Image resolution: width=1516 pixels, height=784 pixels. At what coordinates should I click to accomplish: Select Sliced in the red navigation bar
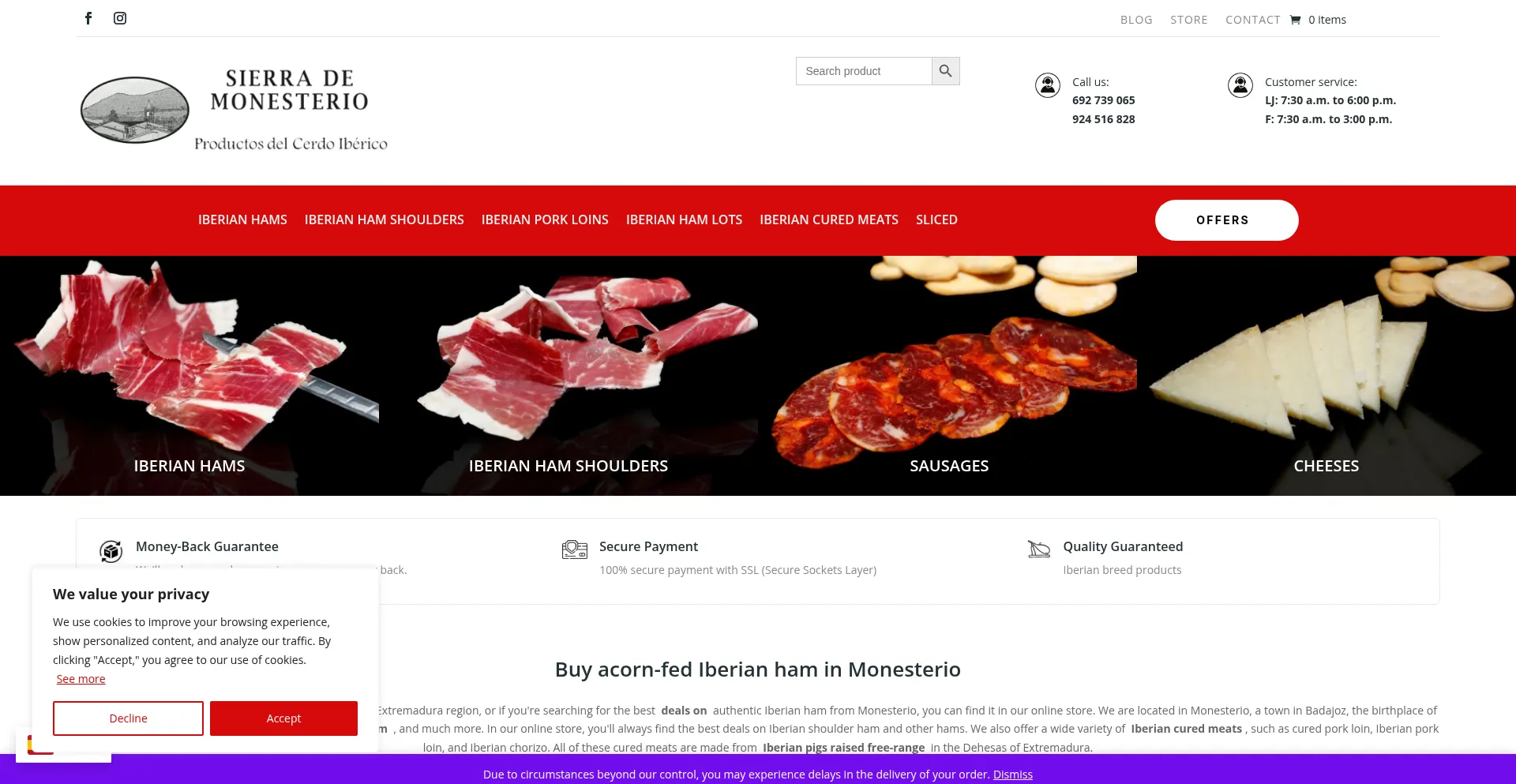[936, 219]
